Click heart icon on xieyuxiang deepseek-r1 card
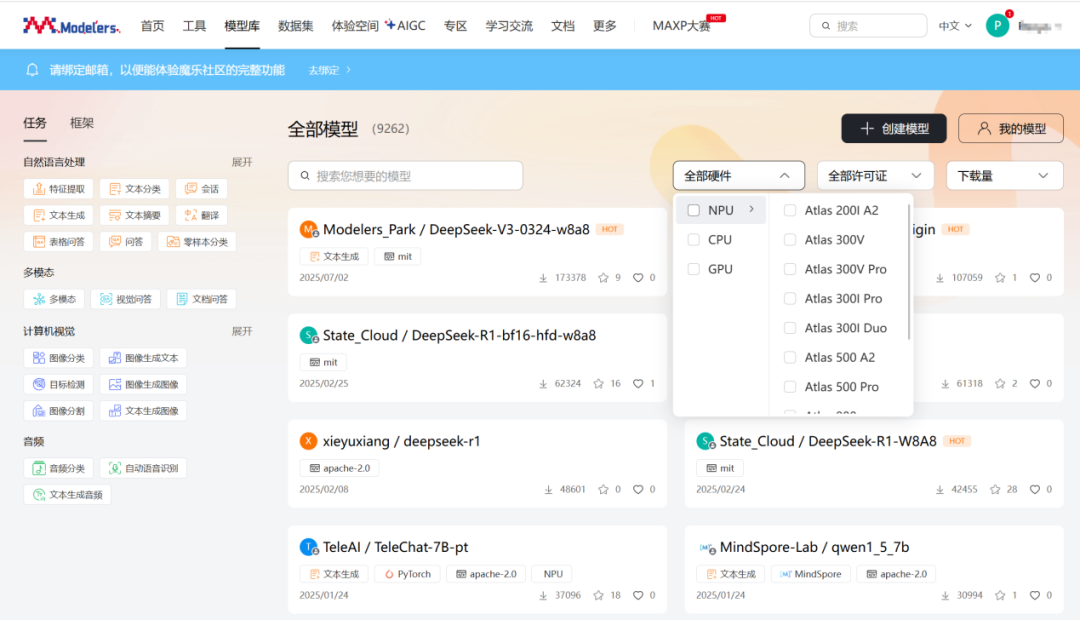 pos(638,489)
